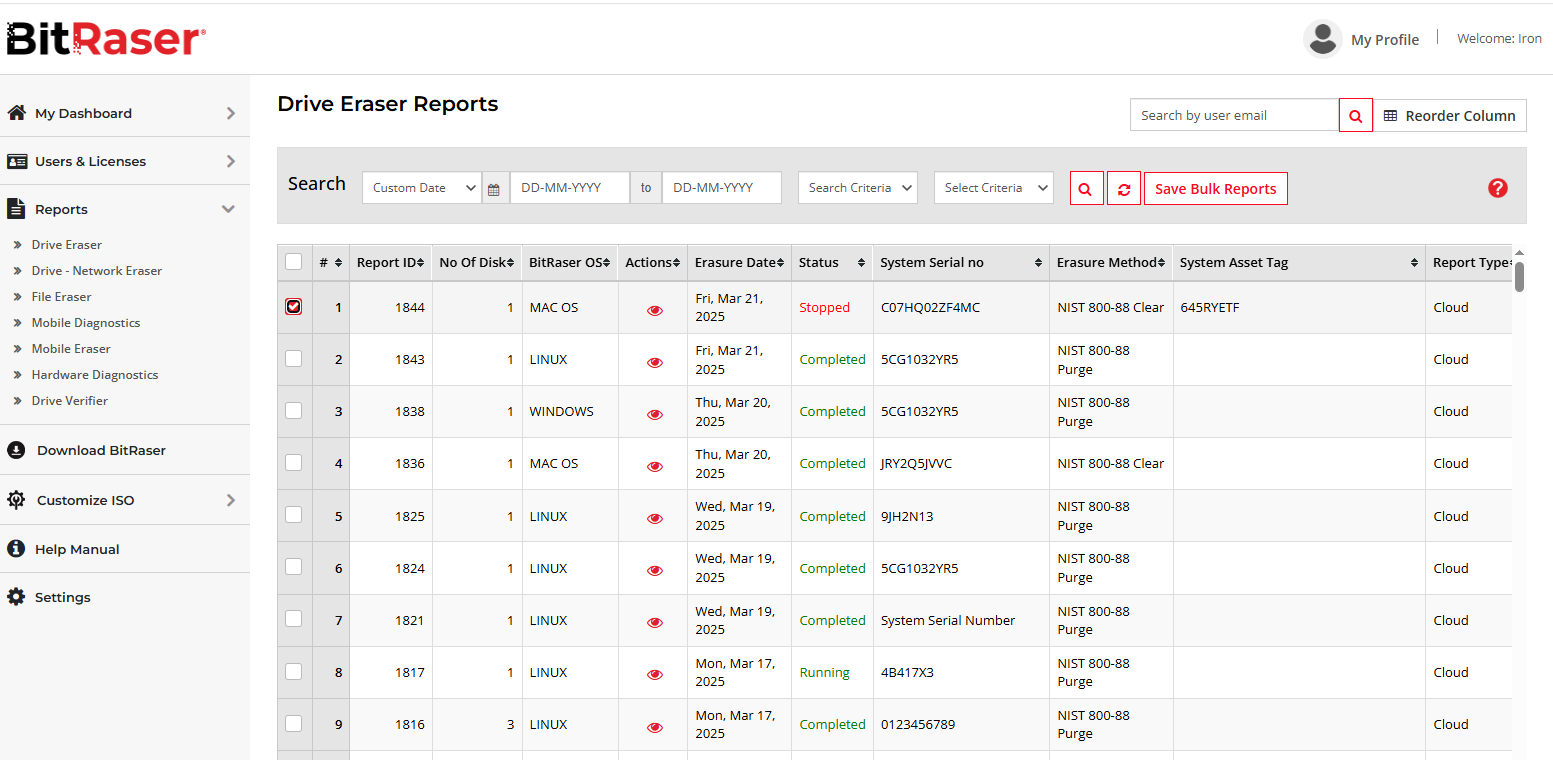Check the checkbox for report 1843
The image size is (1553, 760).
(x=293, y=358)
